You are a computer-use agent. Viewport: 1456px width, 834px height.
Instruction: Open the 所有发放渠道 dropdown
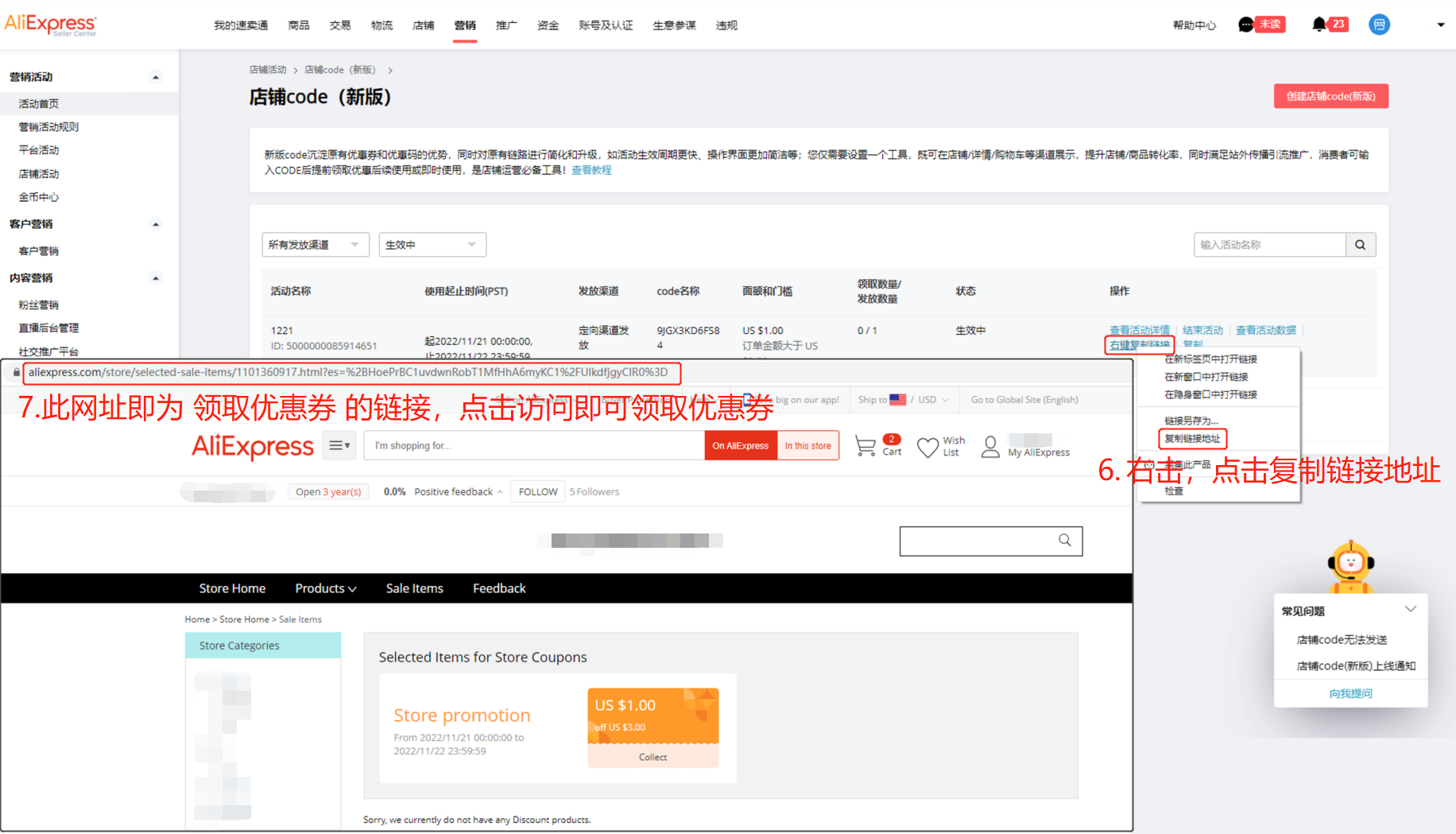pos(316,245)
